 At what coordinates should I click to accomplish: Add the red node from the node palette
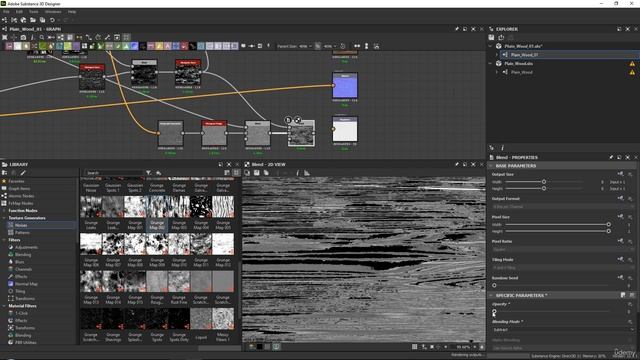(x=184, y=46)
